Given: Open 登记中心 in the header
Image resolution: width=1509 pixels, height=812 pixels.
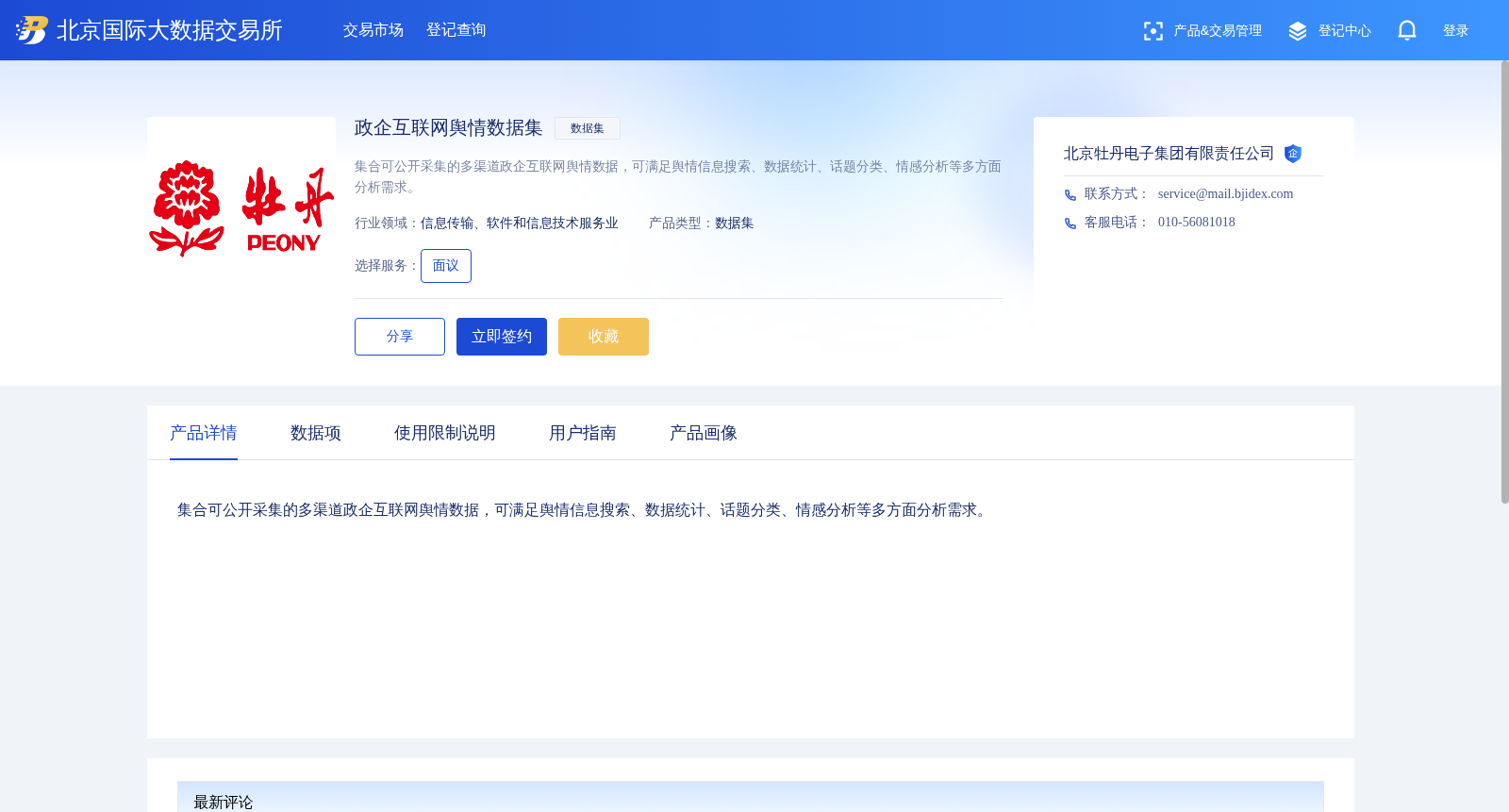Looking at the screenshot, I should tap(1344, 31).
